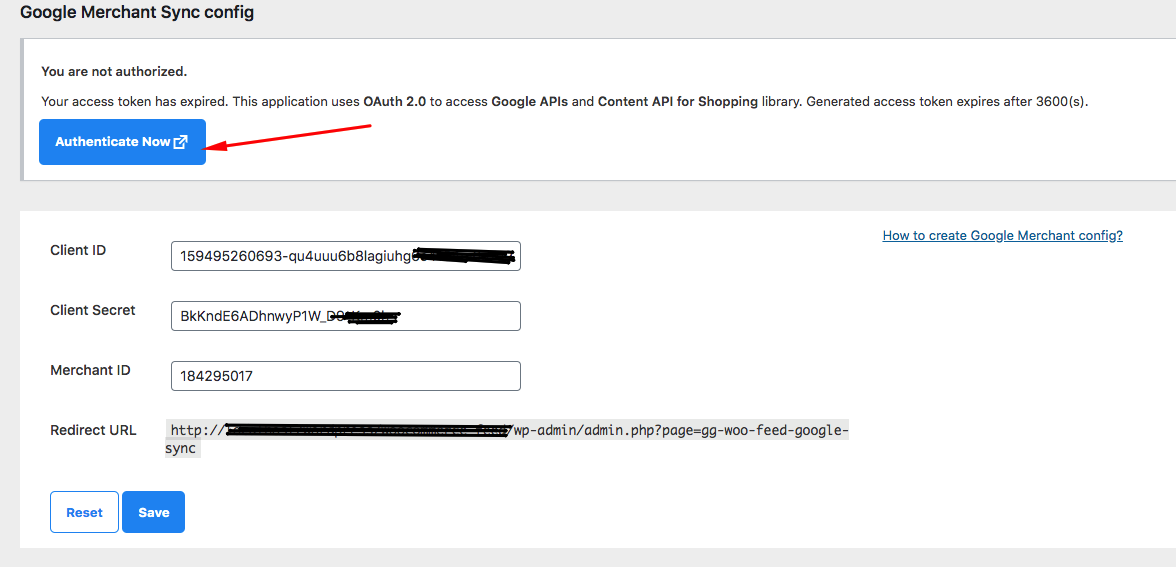The image size is (1176, 567).
Task: Click the Redirect URL label
Action: 93,430
